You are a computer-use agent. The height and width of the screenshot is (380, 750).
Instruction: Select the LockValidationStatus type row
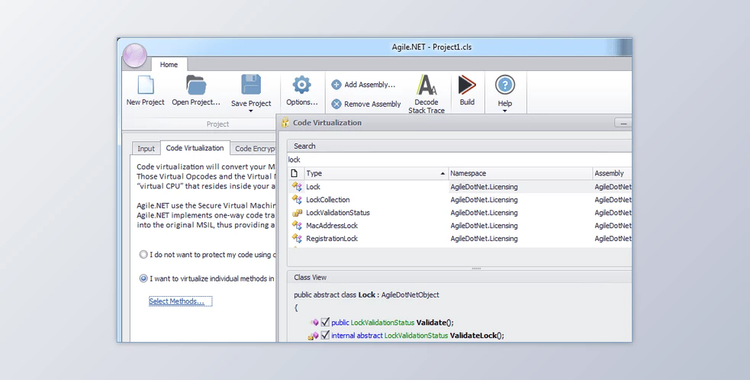click(x=459, y=212)
